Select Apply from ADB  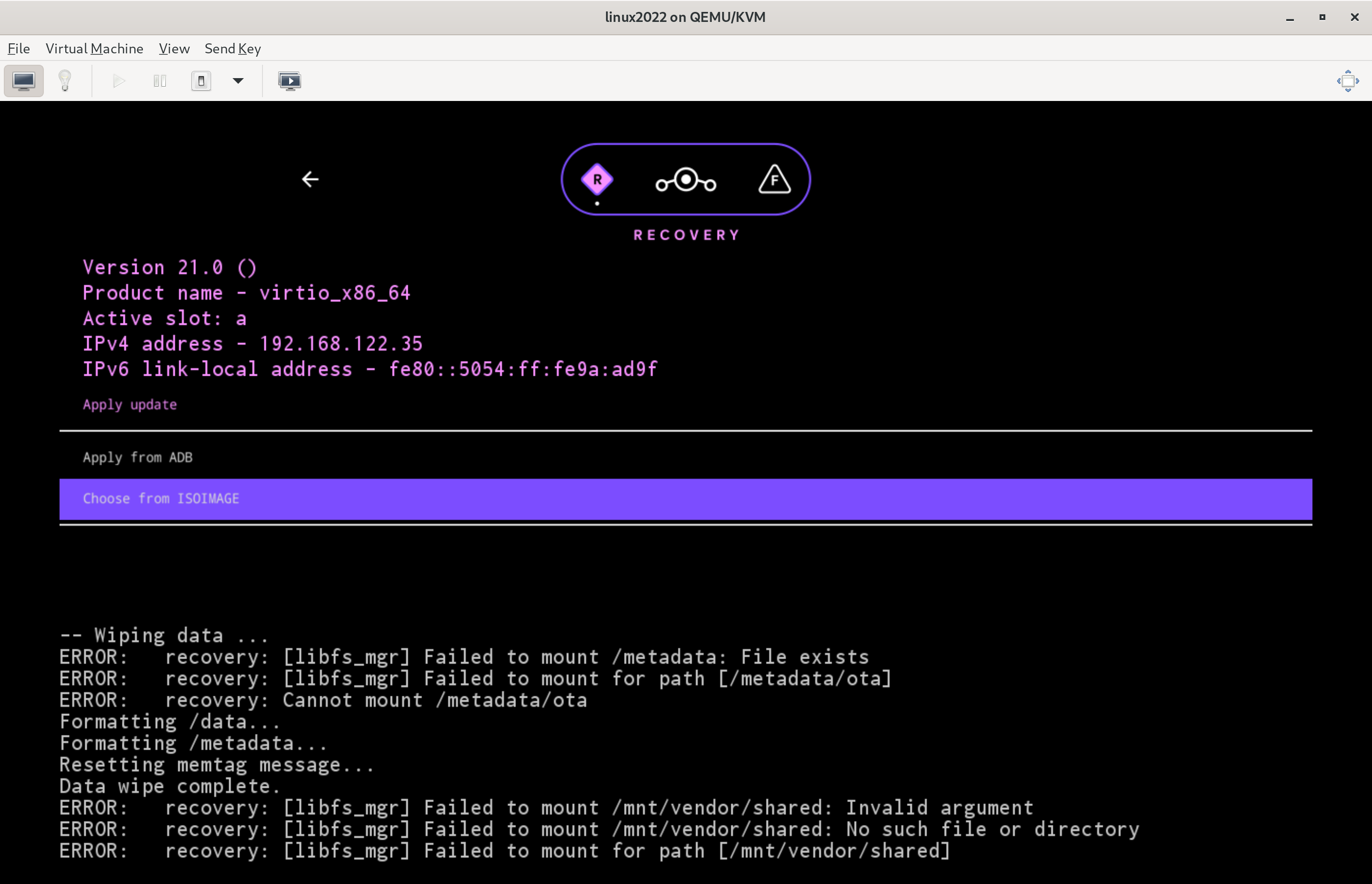(686, 458)
